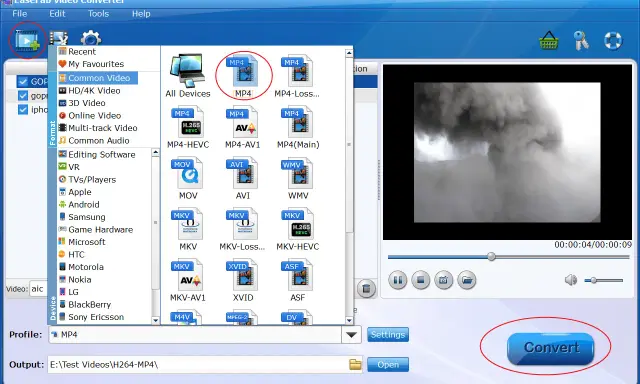The width and height of the screenshot is (640, 384).
Task: Toggle the iph file checkbox
Action: point(22,110)
